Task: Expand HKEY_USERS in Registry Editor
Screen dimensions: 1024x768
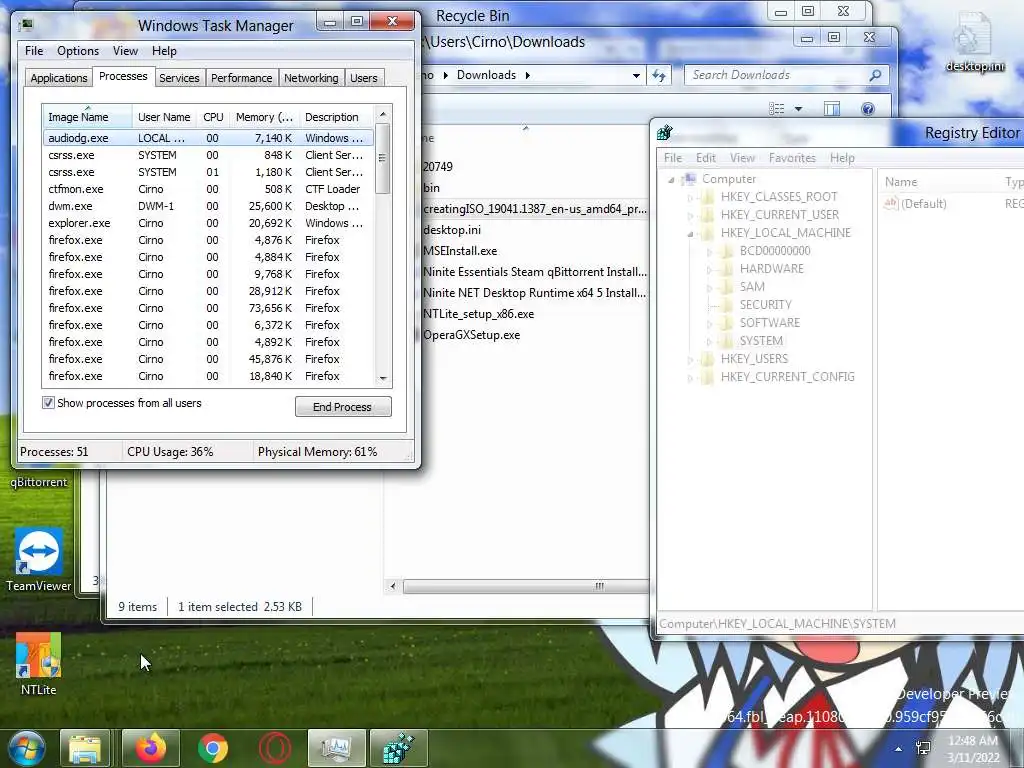Action: click(x=690, y=359)
